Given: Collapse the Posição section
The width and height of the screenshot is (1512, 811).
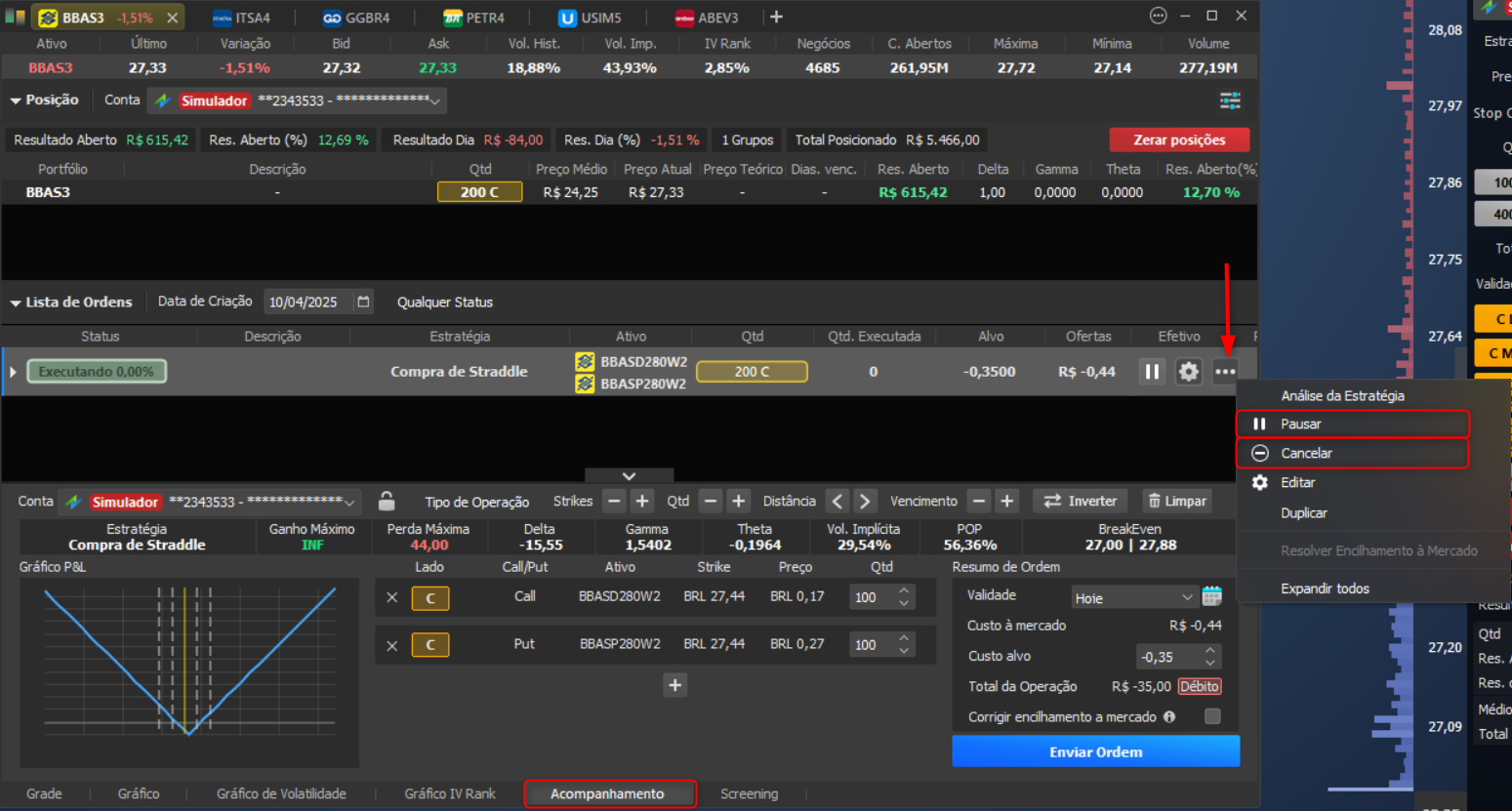Looking at the screenshot, I should 16,101.
